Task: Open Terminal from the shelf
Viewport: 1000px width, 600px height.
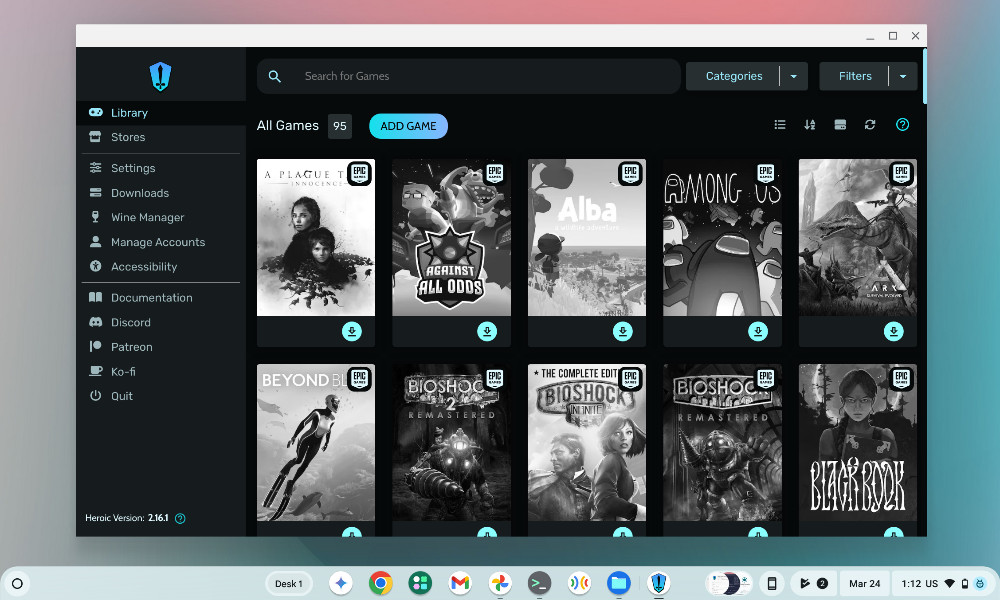Action: click(540, 583)
